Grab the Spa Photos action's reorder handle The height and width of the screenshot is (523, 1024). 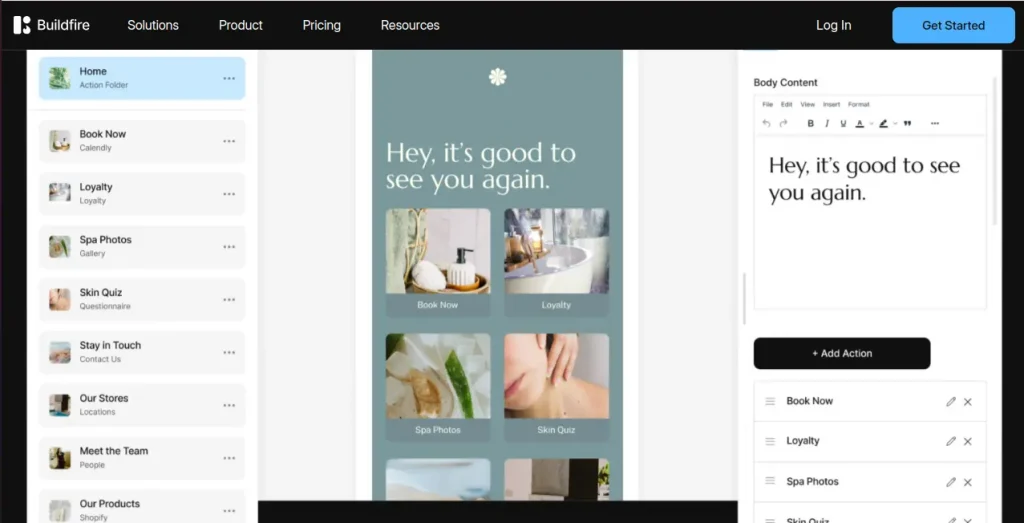(770, 481)
